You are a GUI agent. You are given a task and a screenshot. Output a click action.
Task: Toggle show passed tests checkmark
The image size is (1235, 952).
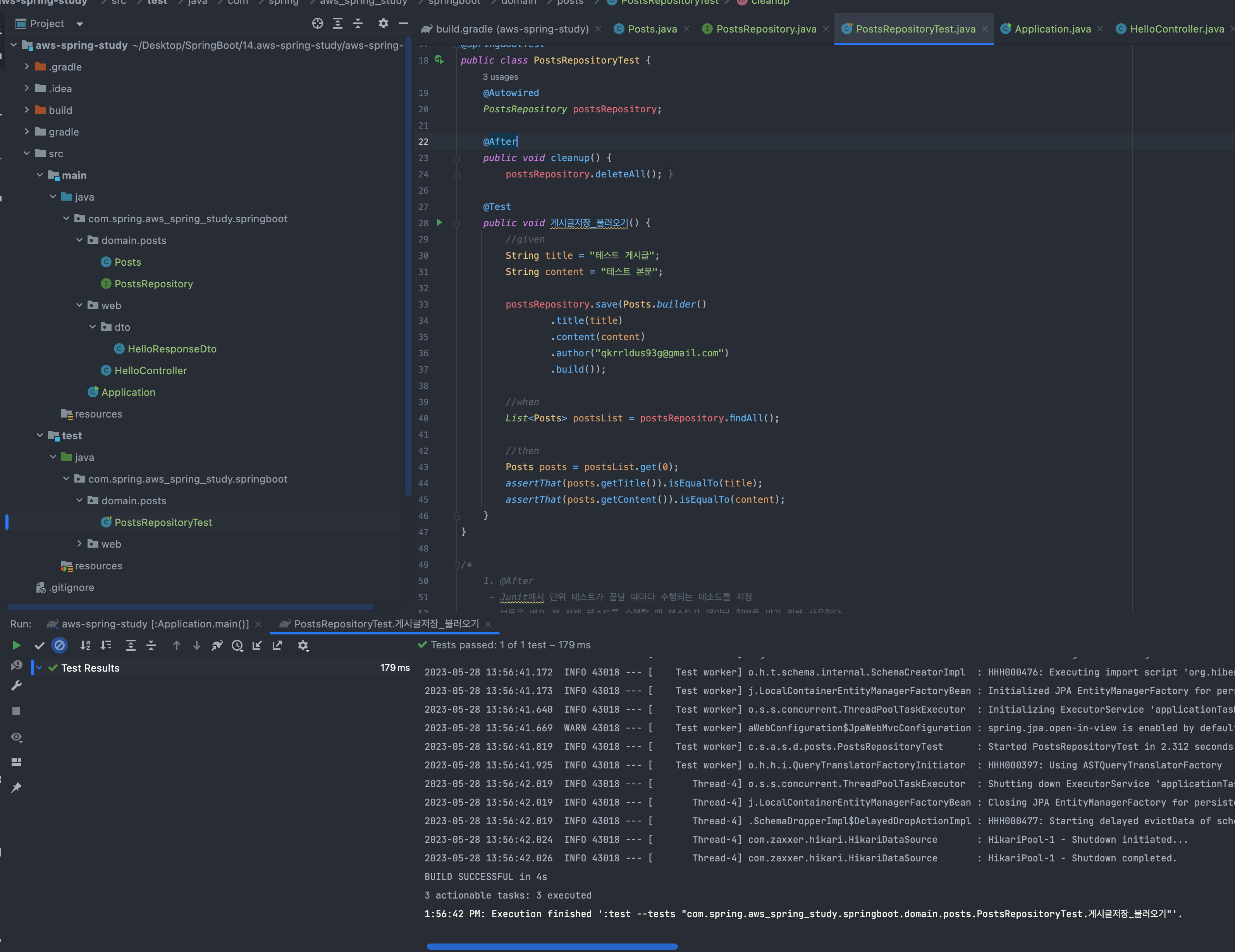[x=39, y=645]
